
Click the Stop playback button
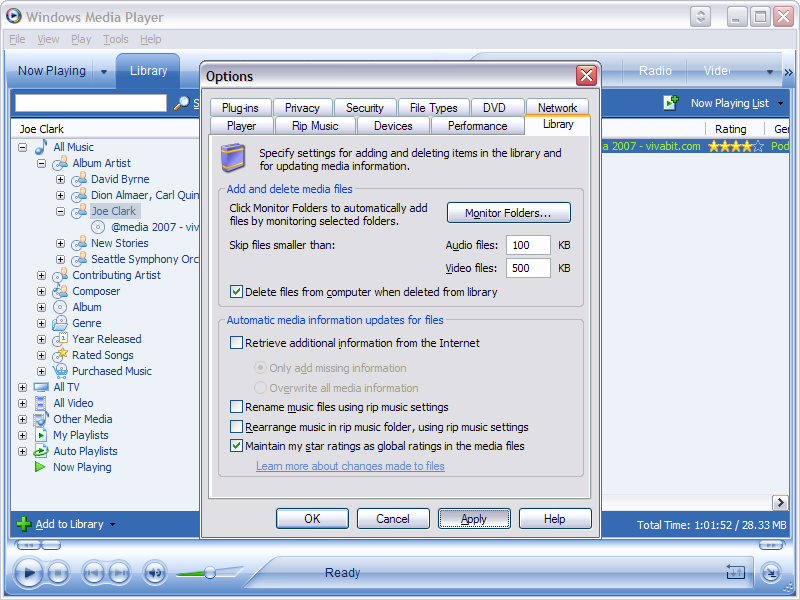click(58, 573)
